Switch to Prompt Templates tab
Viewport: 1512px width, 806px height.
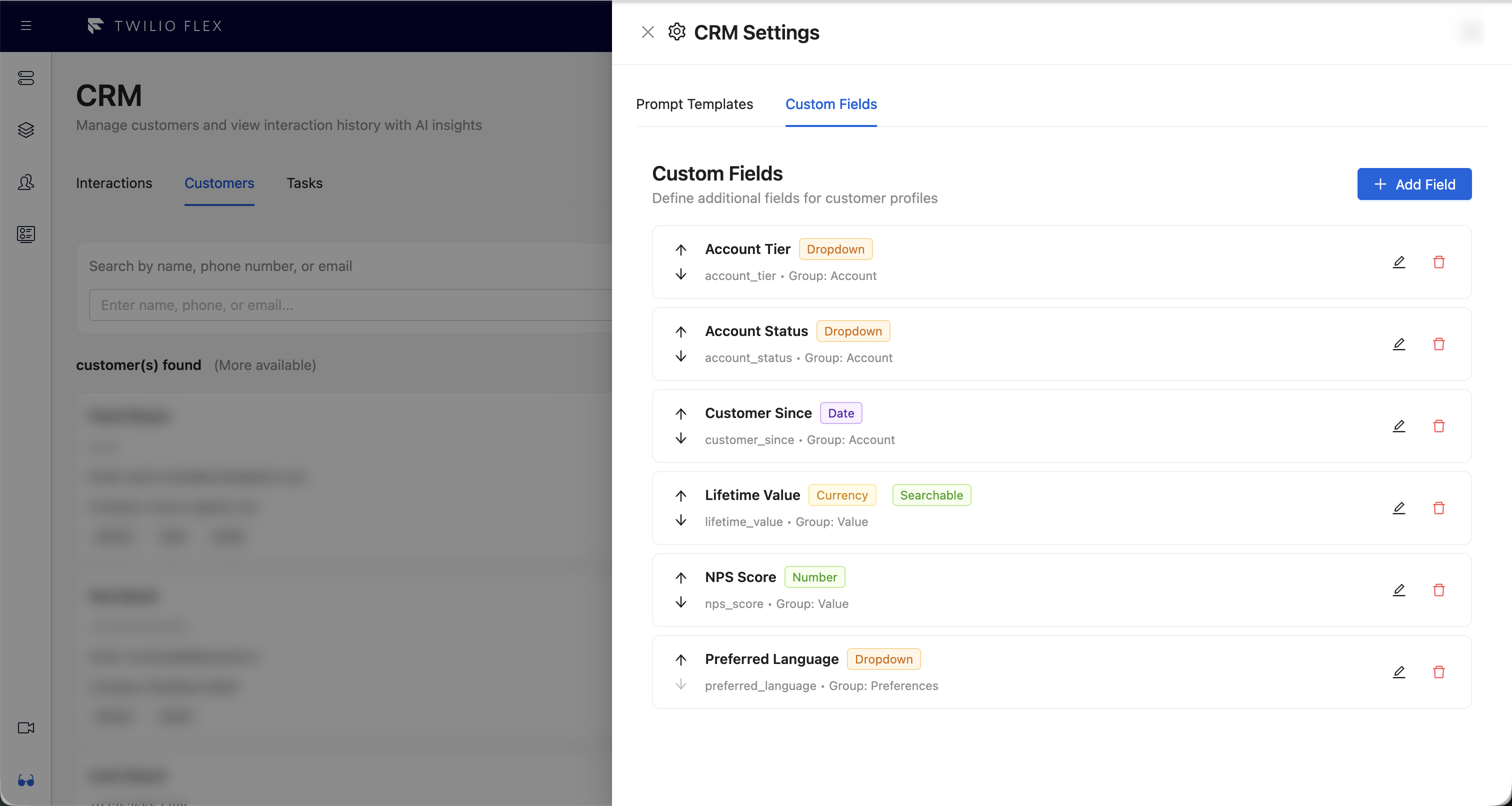point(694,104)
